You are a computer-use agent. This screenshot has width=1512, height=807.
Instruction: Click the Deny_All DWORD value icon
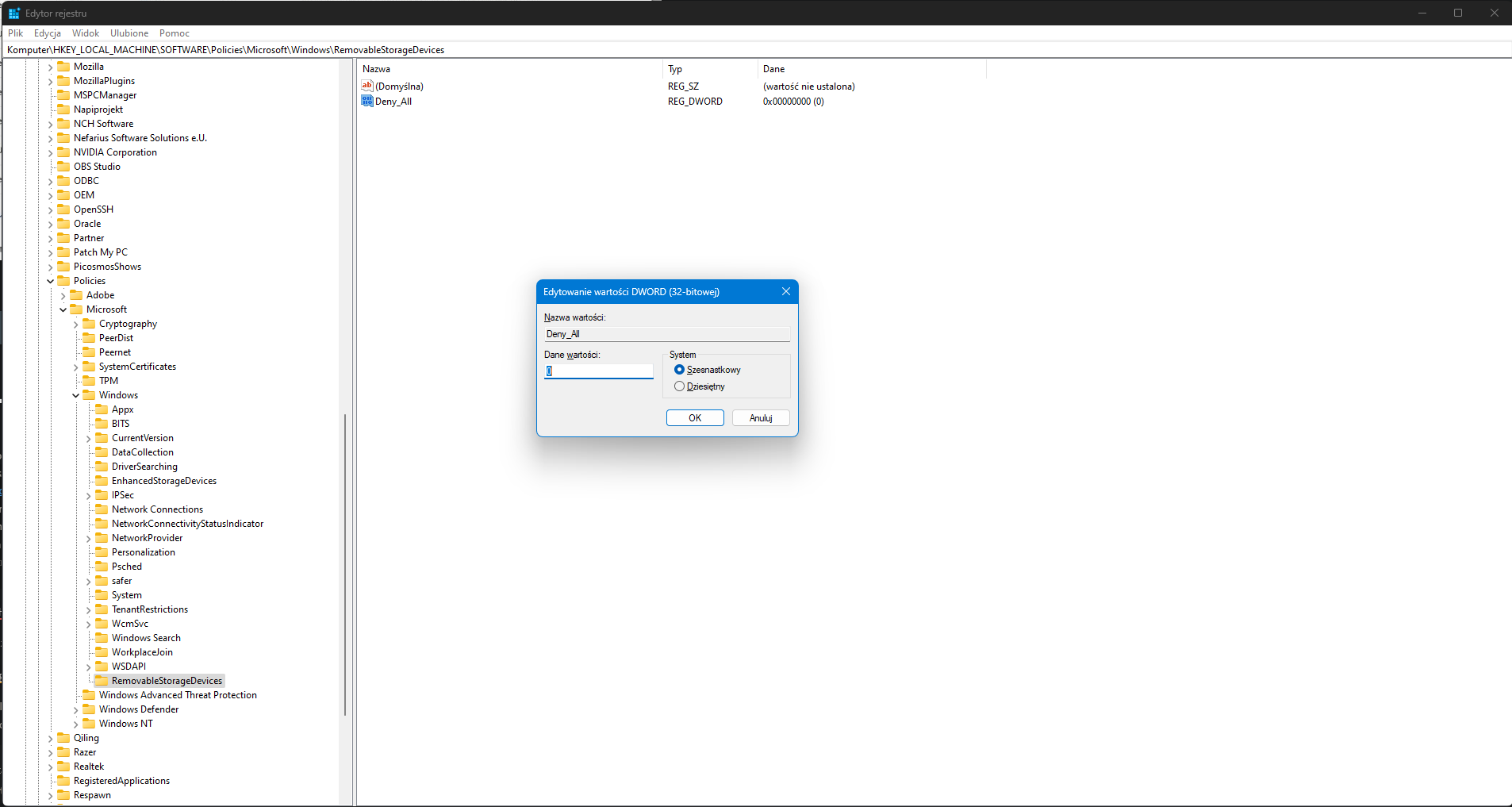(366, 101)
